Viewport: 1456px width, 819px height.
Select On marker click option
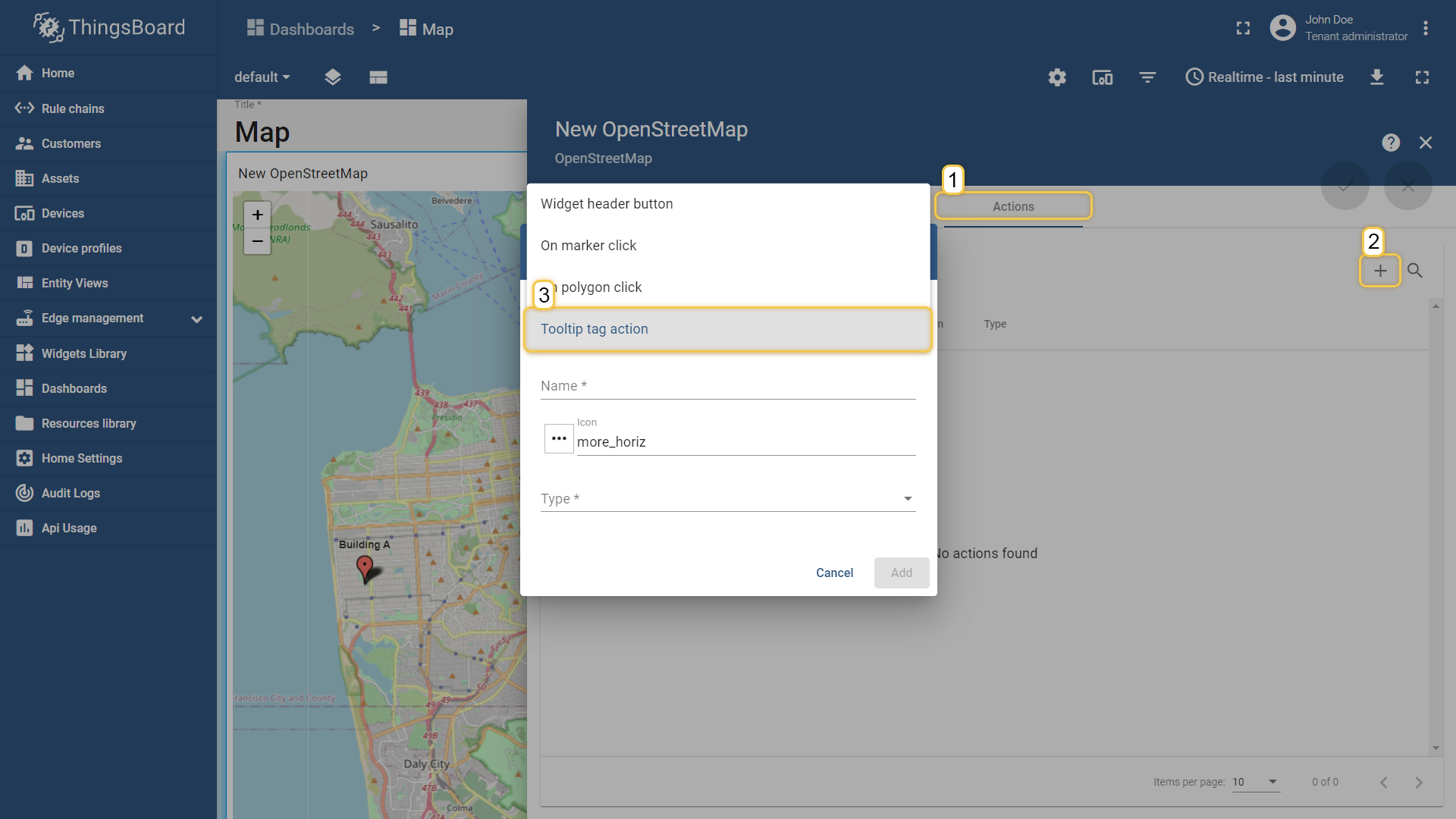[728, 246]
